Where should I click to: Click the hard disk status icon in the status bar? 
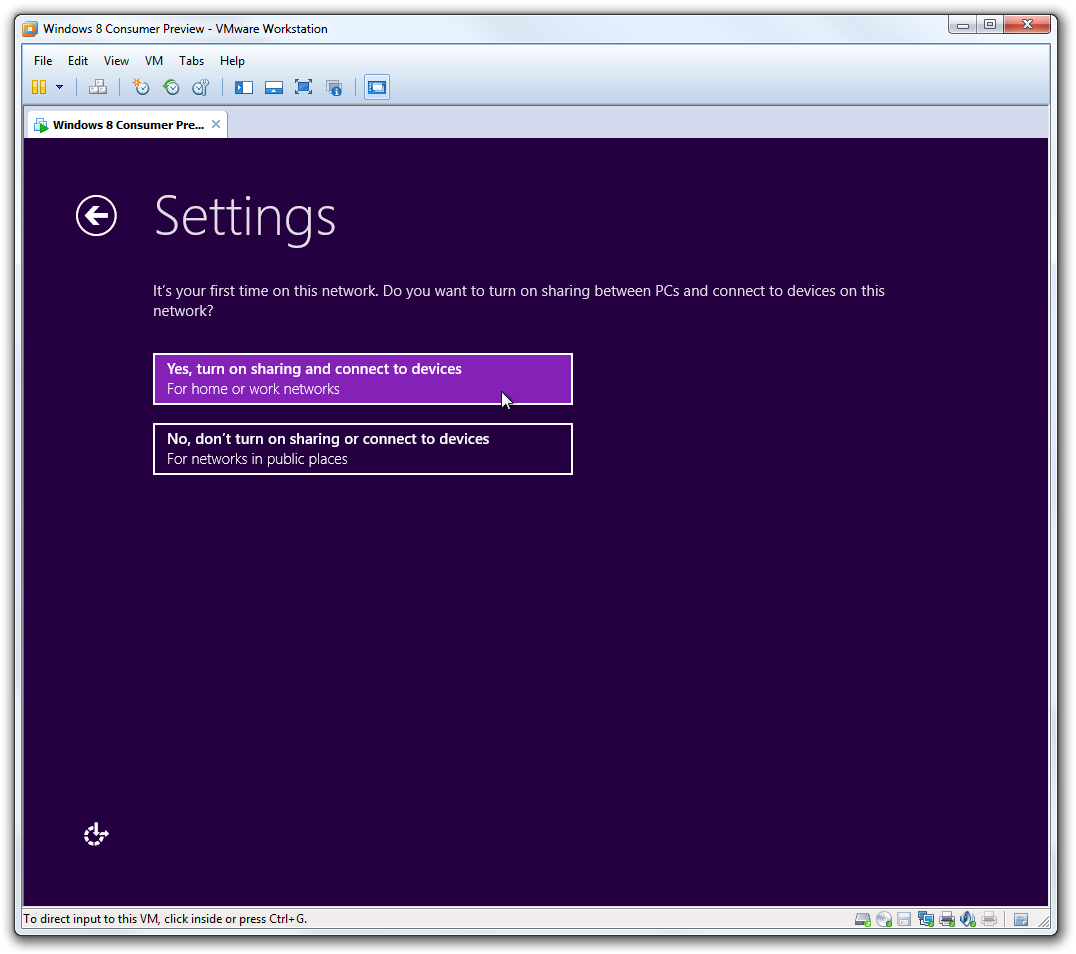click(x=862, y=918)
